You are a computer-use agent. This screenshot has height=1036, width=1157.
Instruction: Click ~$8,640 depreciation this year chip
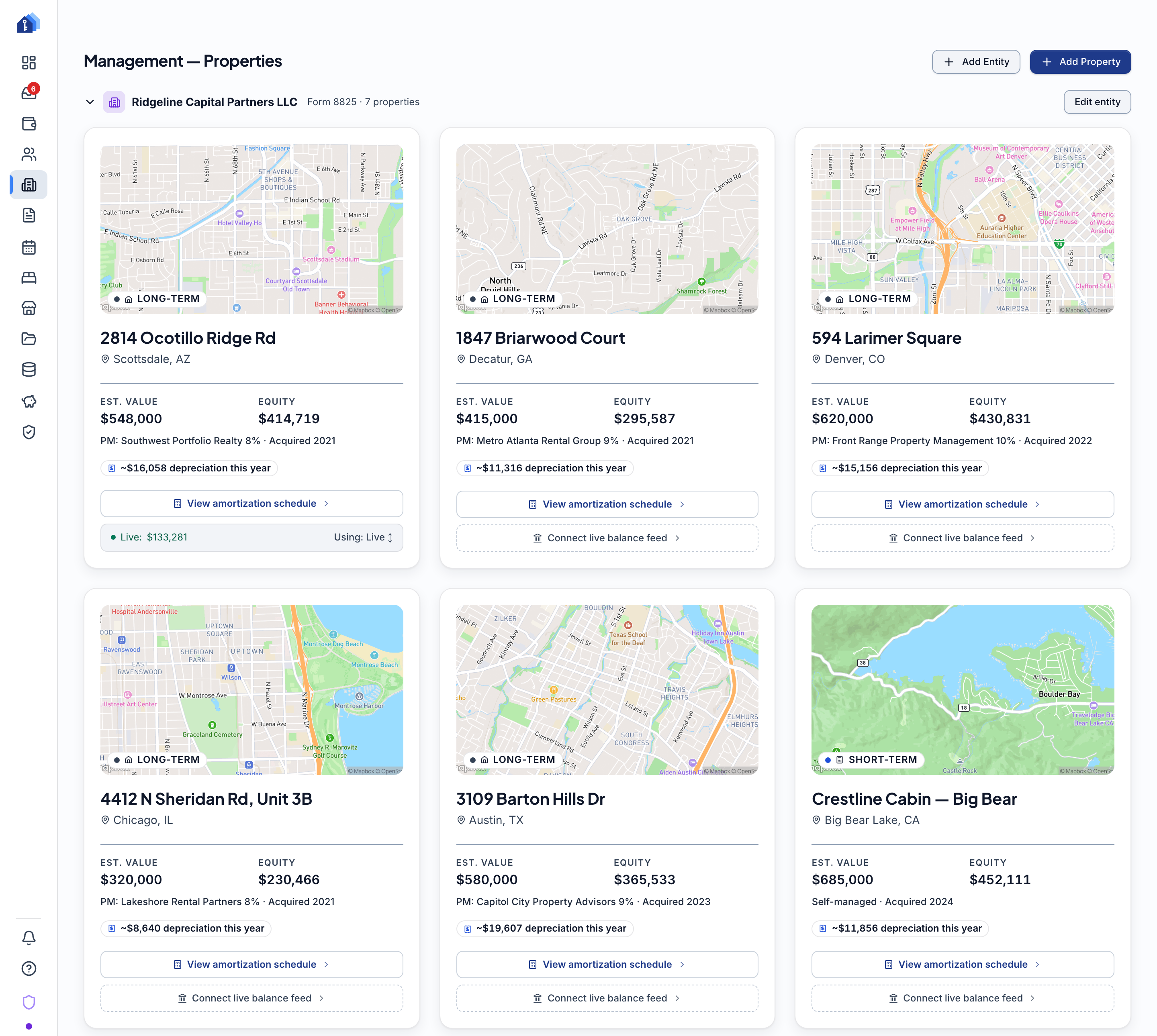[186, 928]
